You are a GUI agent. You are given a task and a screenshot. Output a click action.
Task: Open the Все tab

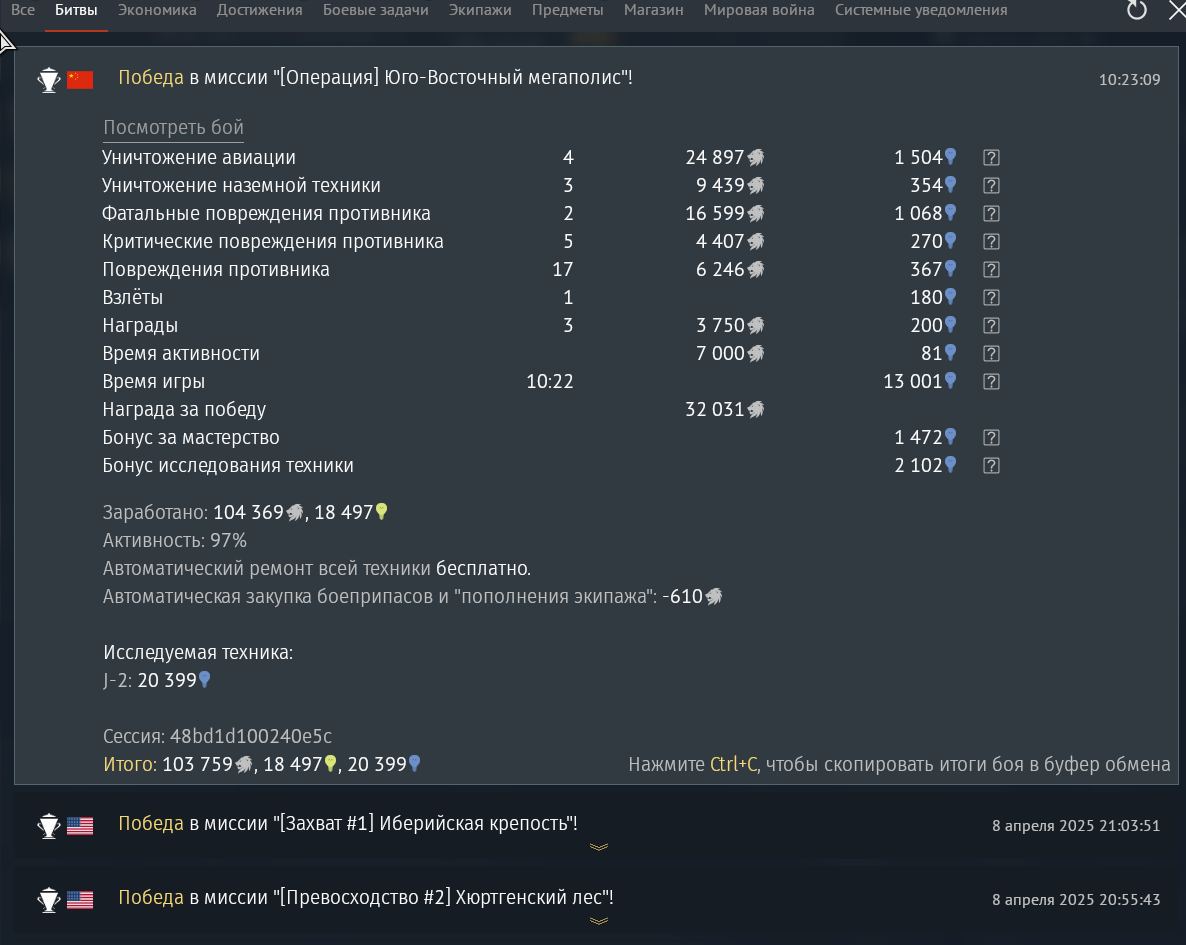point(23,11)
